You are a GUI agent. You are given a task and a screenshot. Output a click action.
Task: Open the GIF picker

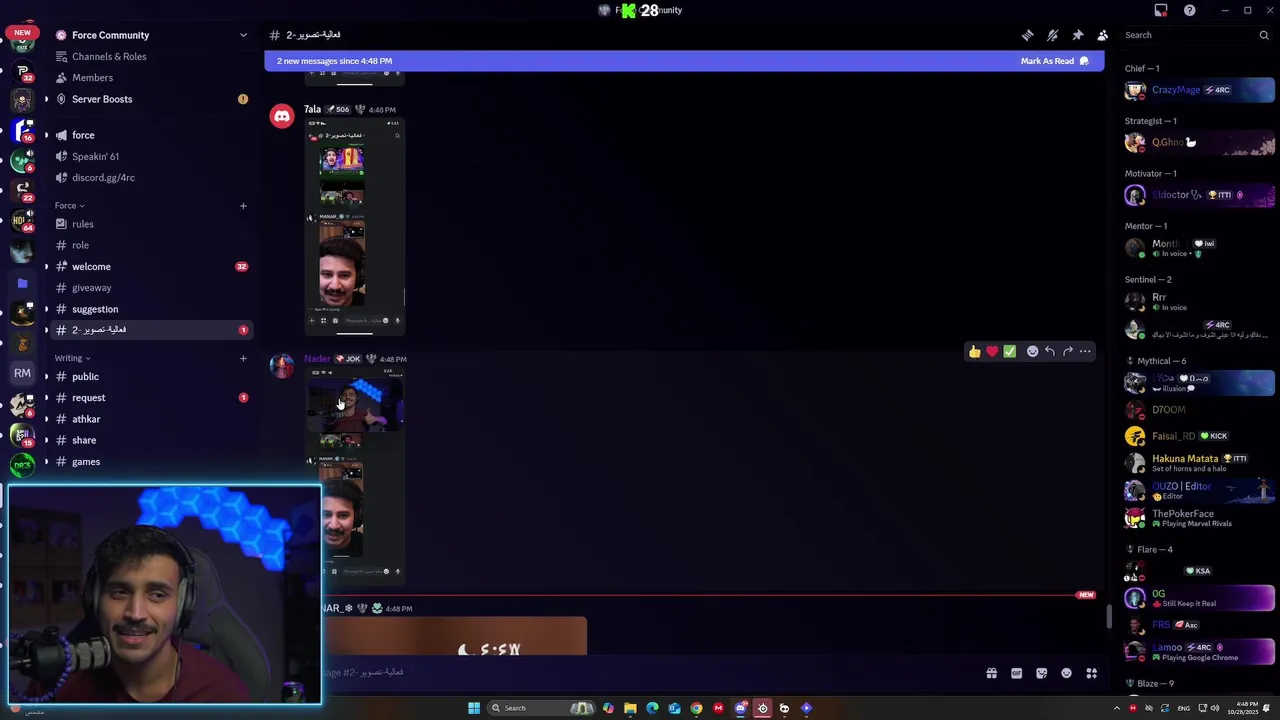pyautogui.click(x=1016, y=673)
